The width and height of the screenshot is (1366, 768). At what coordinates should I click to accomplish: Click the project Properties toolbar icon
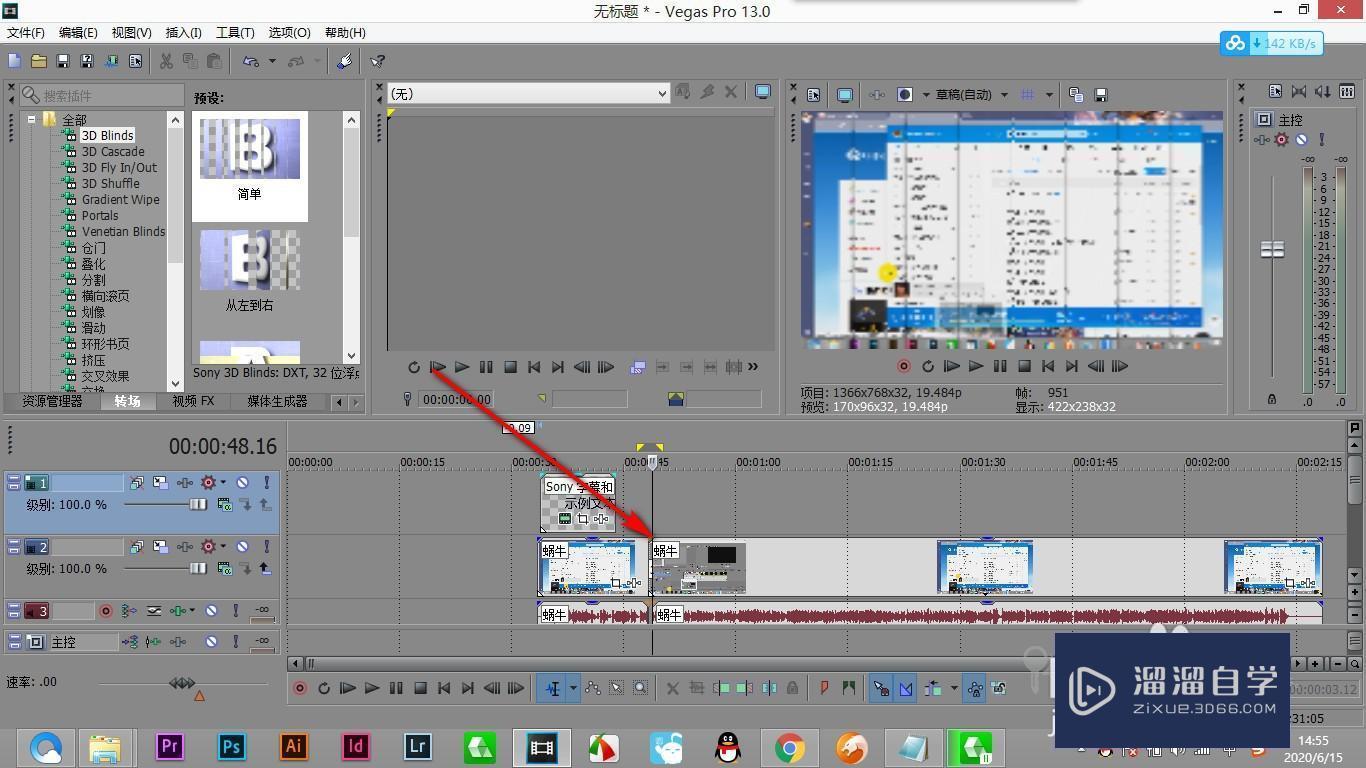[135, 61]
